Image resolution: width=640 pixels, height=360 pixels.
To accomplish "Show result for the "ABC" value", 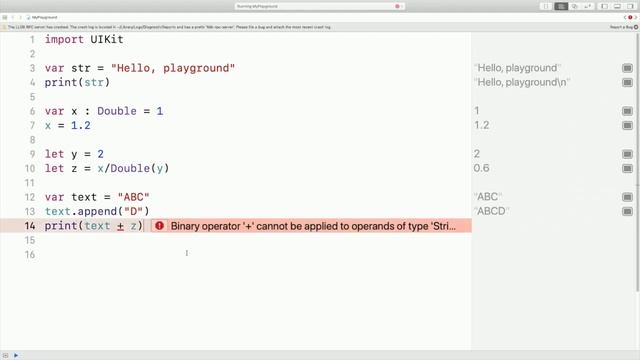I will 627,197.
